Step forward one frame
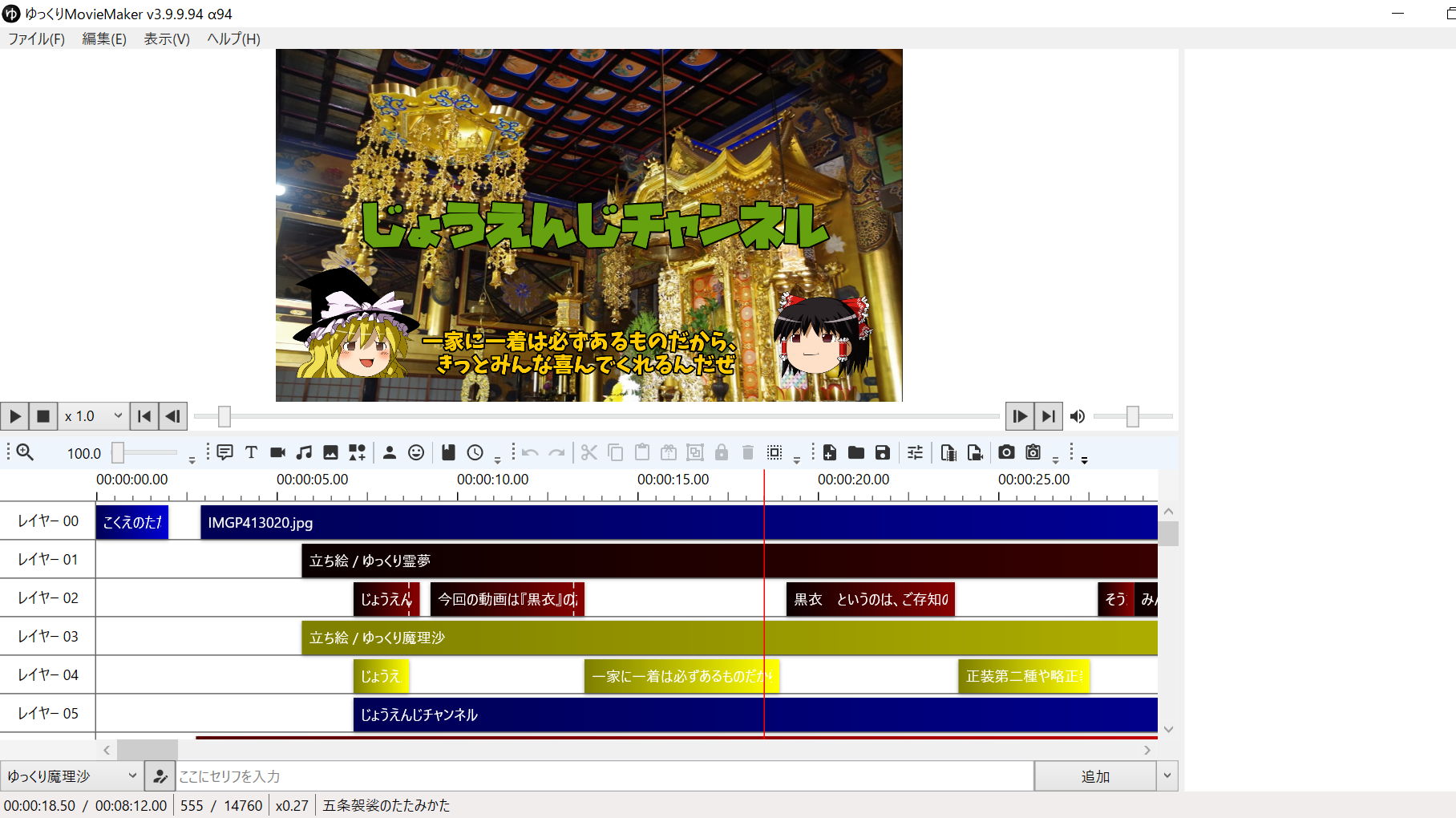This screenshot has height=818, width=1456. click(x=1020, y=416)
